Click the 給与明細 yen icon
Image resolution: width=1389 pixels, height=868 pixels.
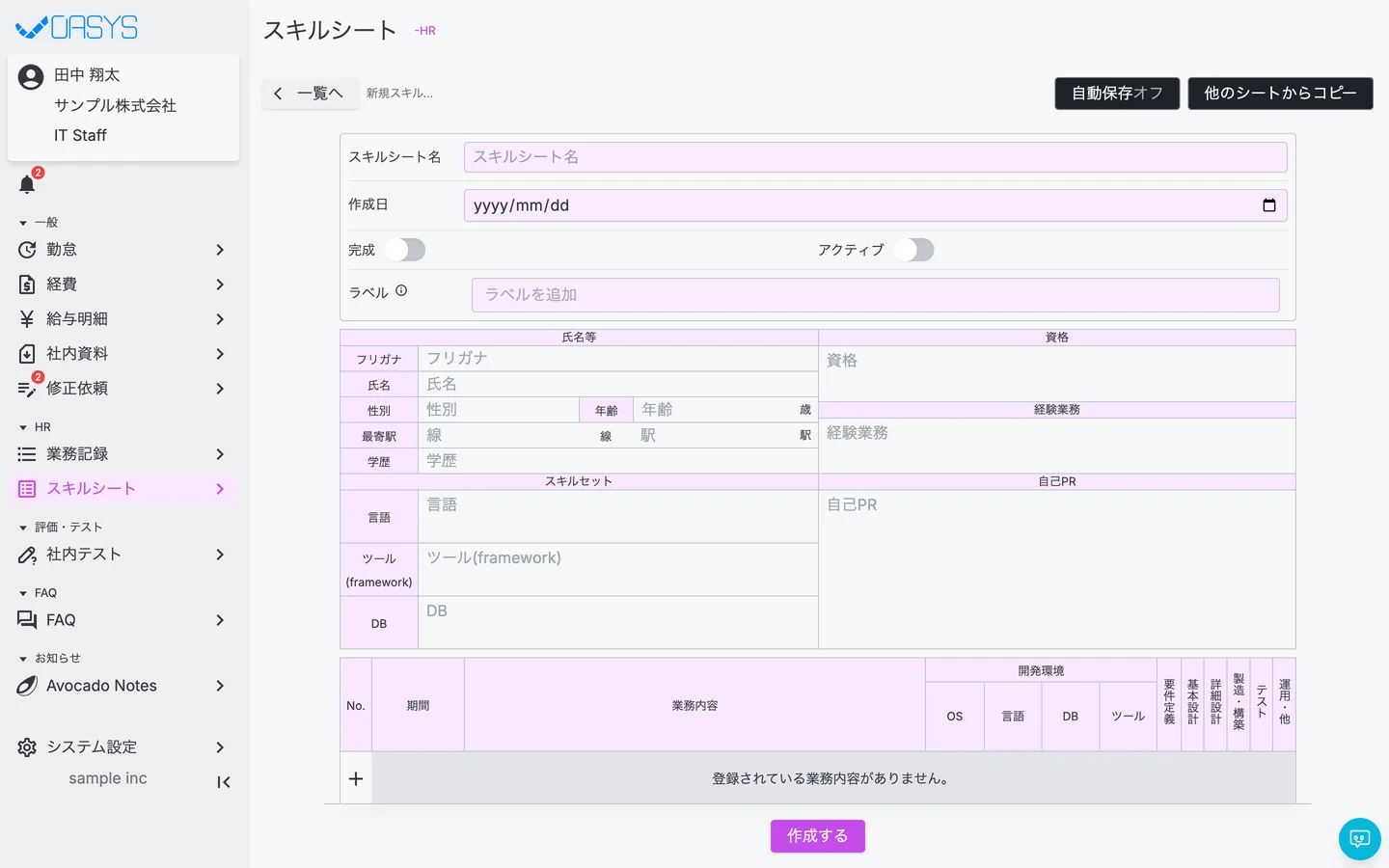27,319
